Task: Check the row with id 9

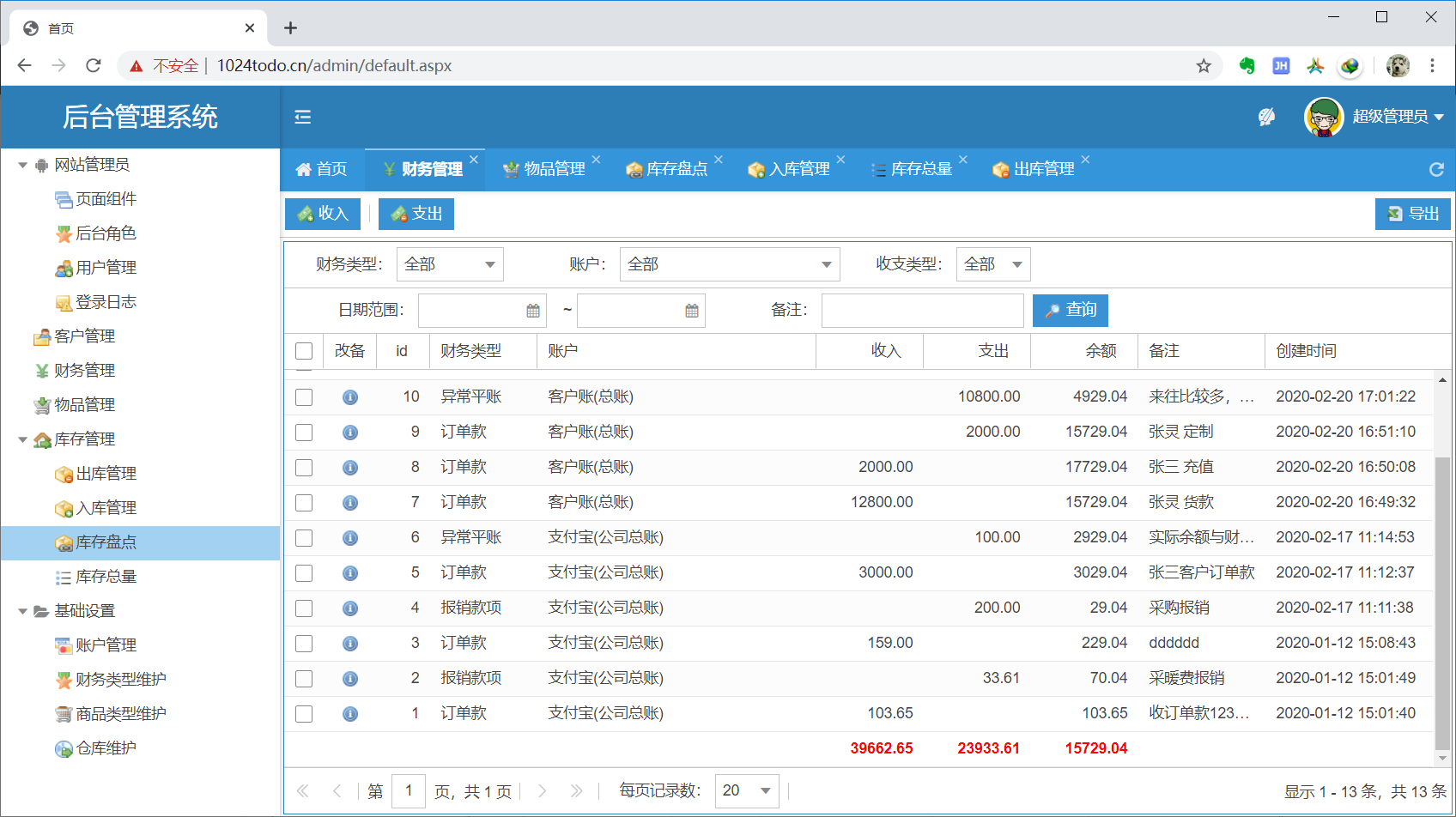Action: [x=304, y=433]
